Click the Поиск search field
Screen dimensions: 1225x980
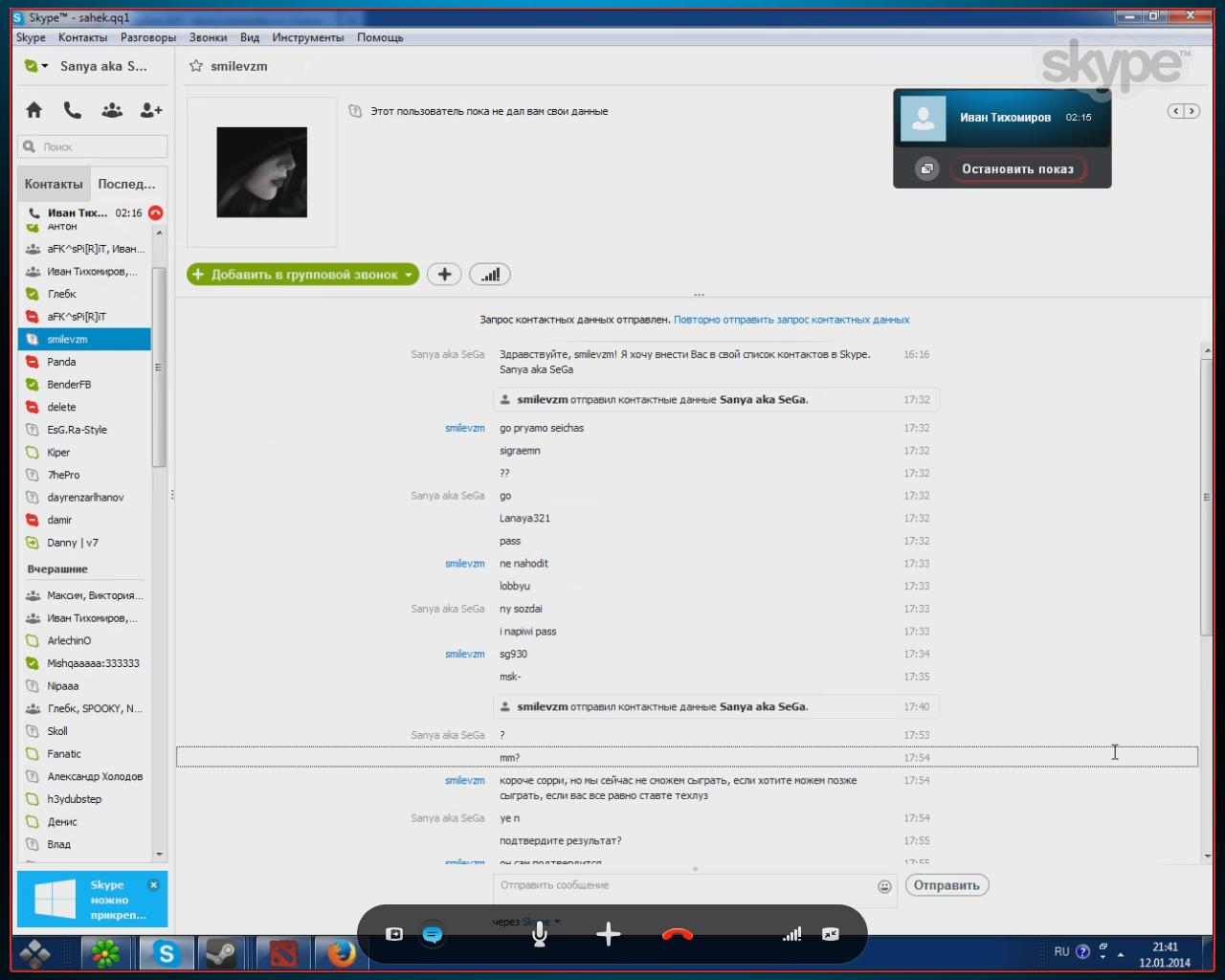point(93,146)
